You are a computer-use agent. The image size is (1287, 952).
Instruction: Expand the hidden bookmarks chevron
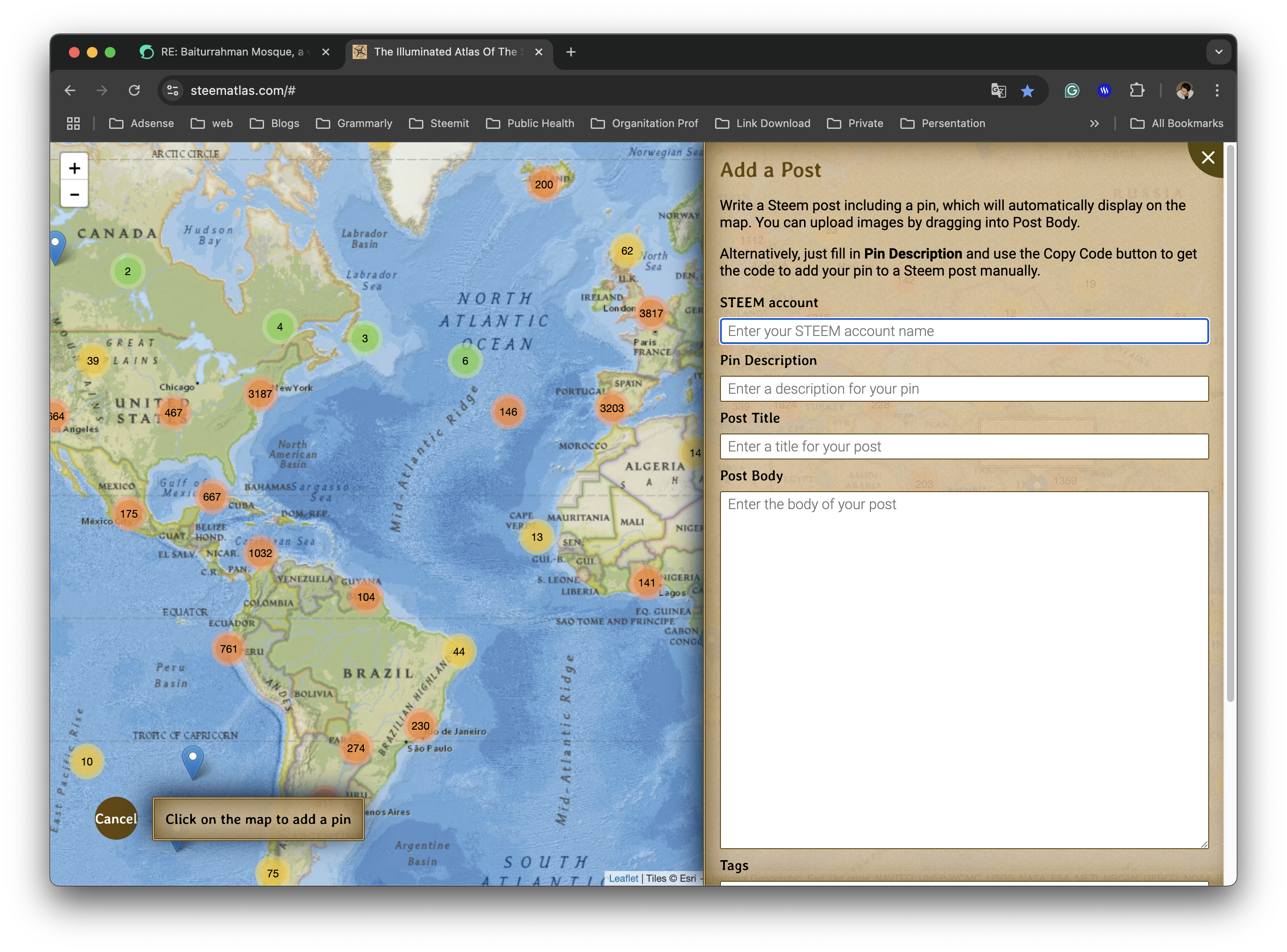[1094, 123]
